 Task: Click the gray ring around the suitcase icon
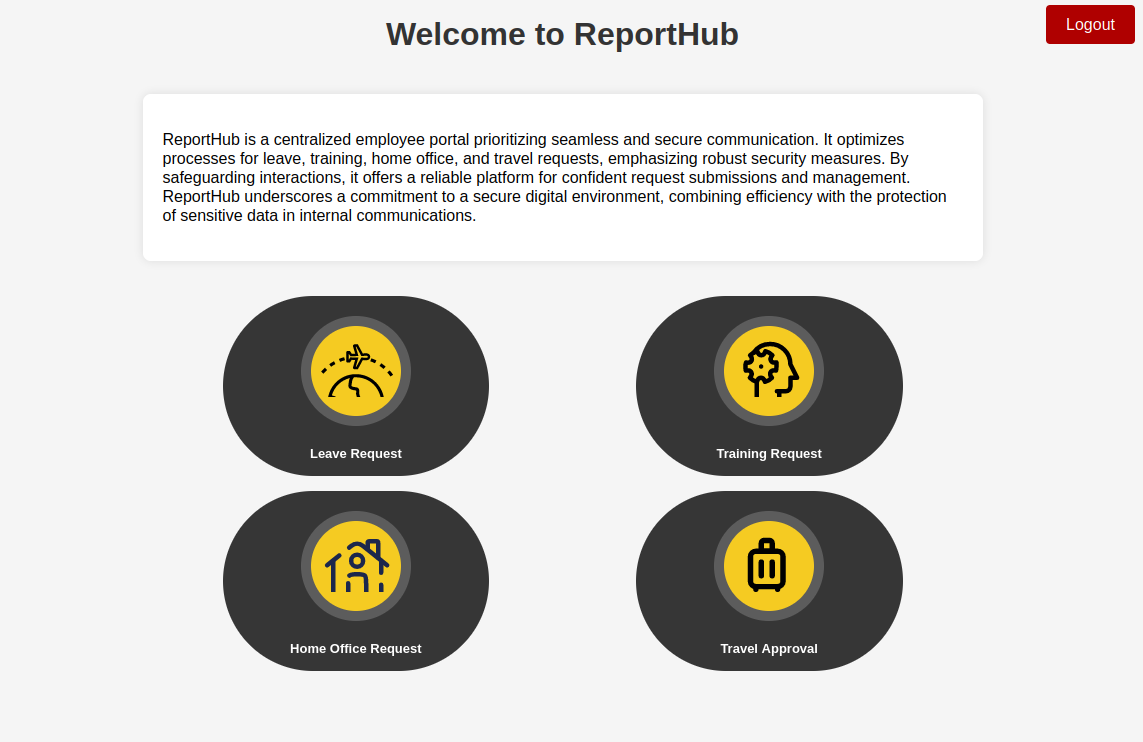(x=719, y=566)
